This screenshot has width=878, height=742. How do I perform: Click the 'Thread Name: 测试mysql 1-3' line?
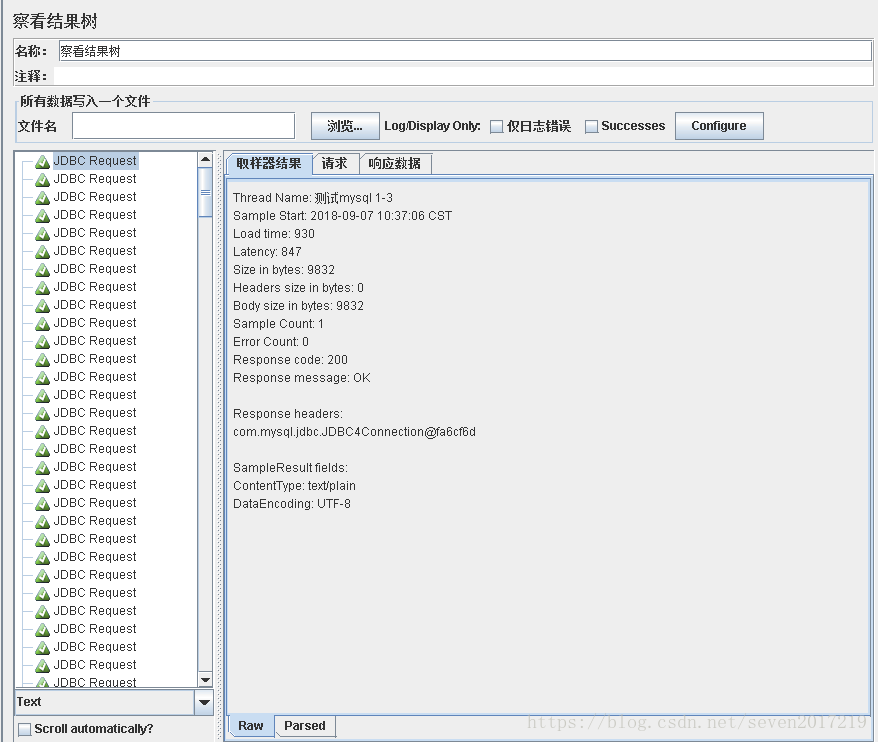point(312,198)
